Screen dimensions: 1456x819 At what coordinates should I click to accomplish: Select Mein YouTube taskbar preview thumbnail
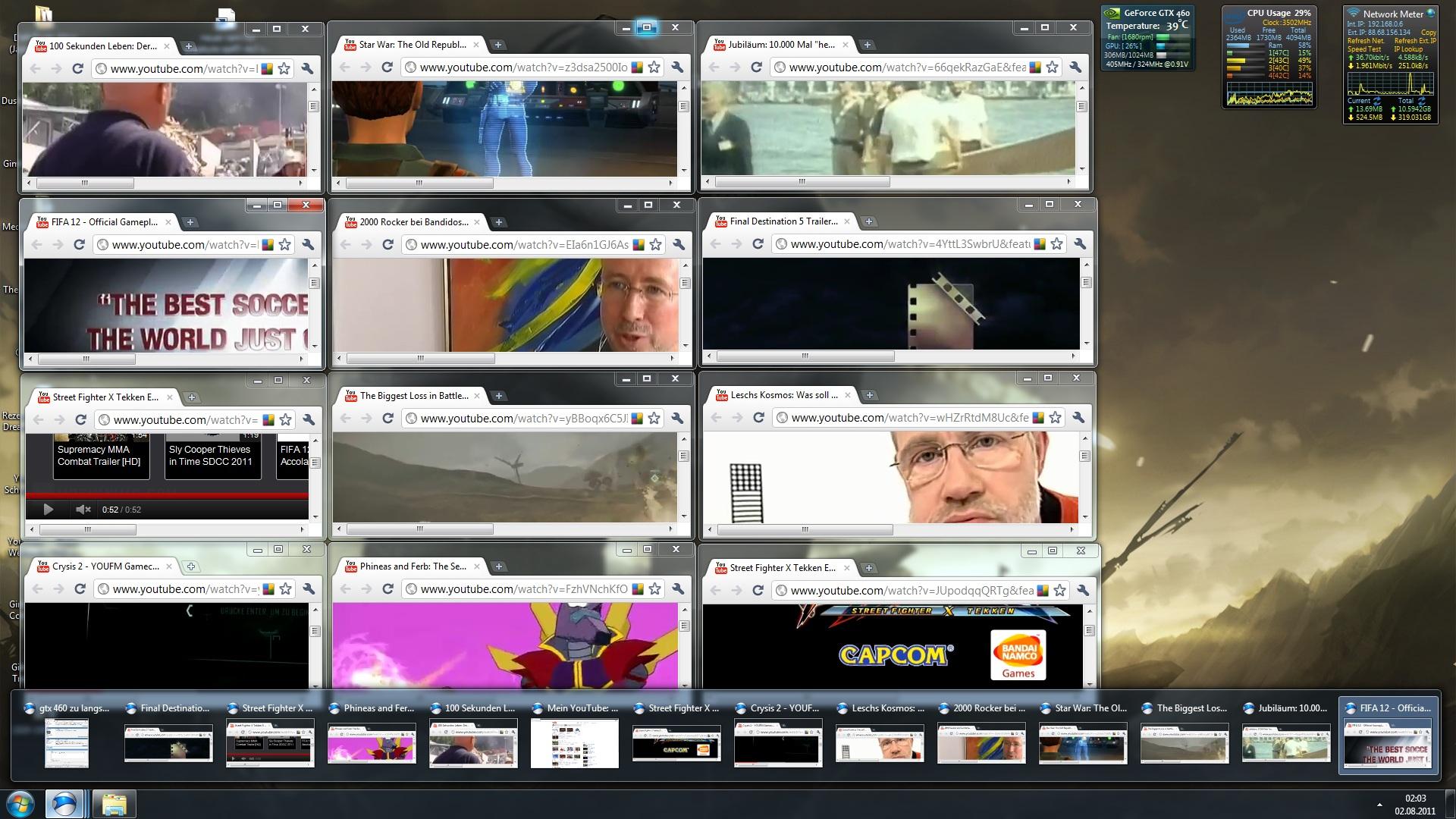(x=574, y=743)
